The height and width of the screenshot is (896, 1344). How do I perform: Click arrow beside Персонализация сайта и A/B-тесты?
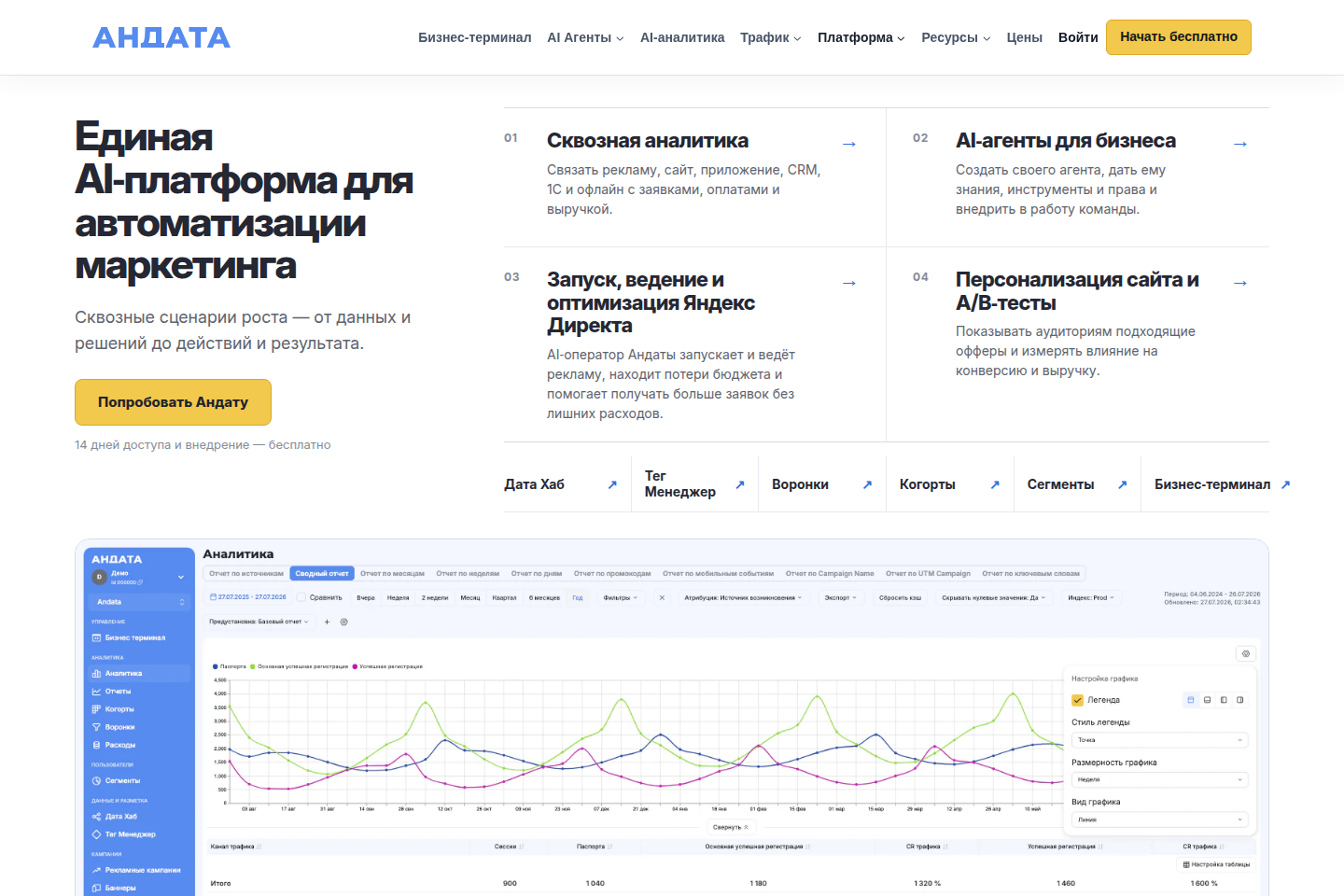[1240, 283]
